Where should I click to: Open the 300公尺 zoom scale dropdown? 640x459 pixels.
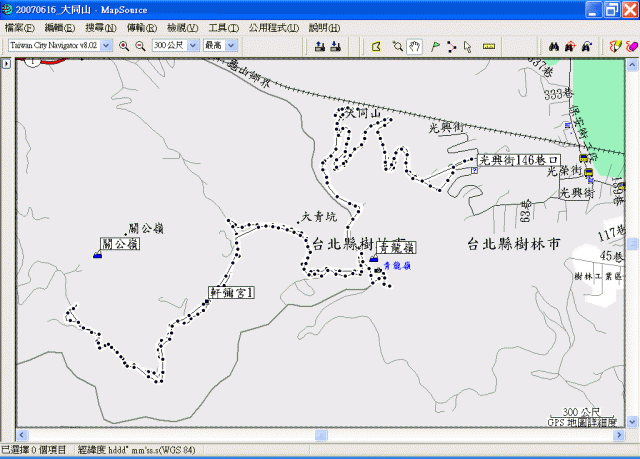click(x=193, y=45)
